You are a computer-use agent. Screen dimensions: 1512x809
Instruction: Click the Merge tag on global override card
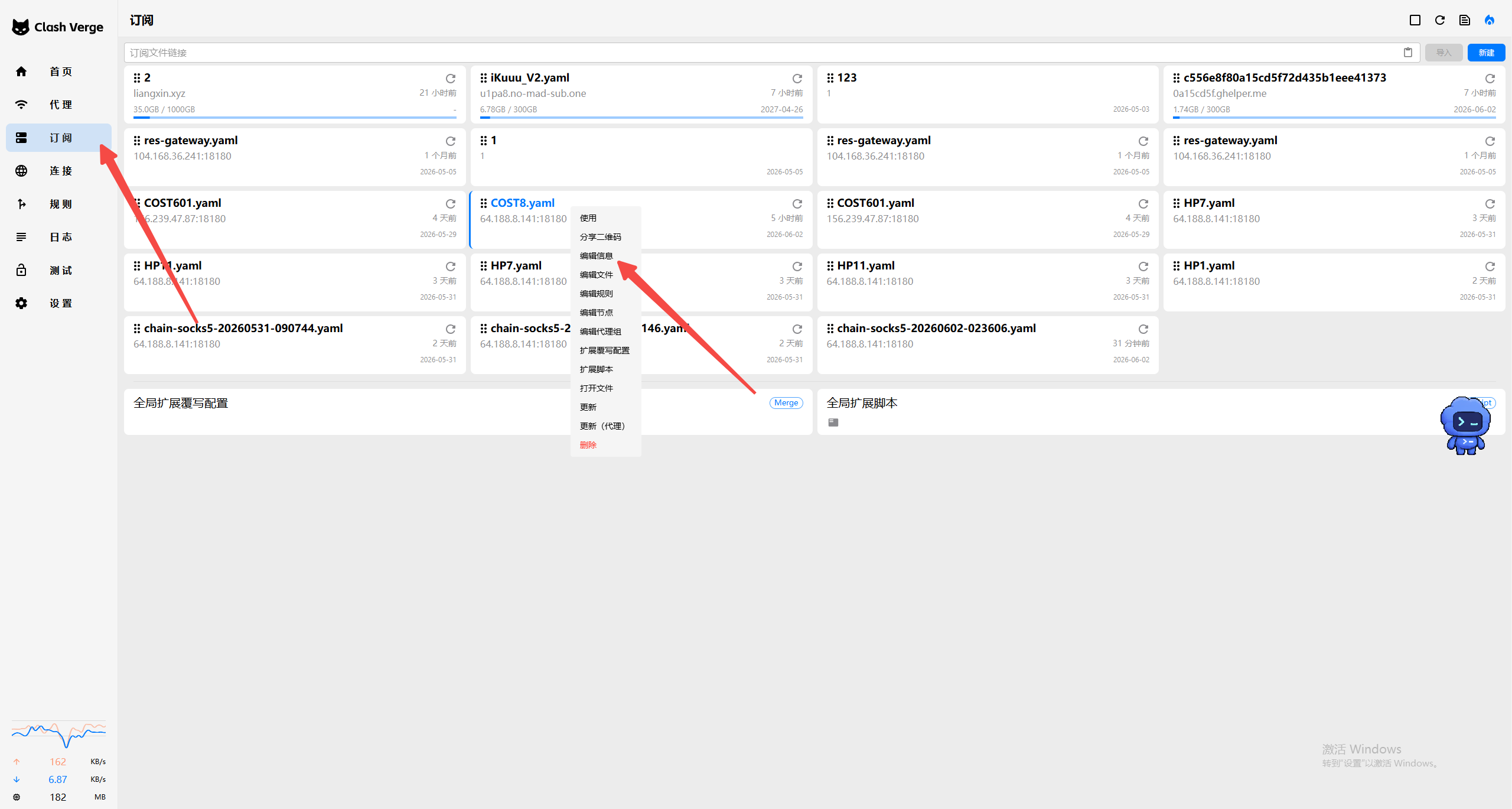click(x=786, y=403)
